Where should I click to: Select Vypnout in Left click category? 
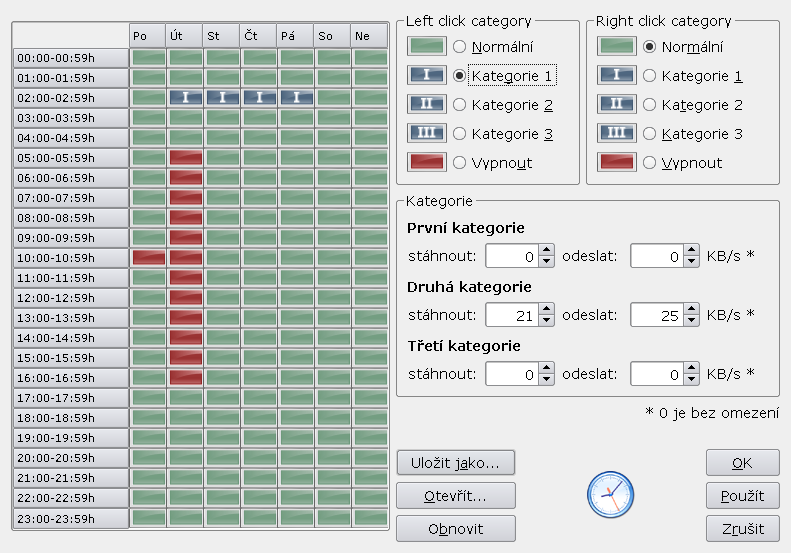(x=459, y=162)
